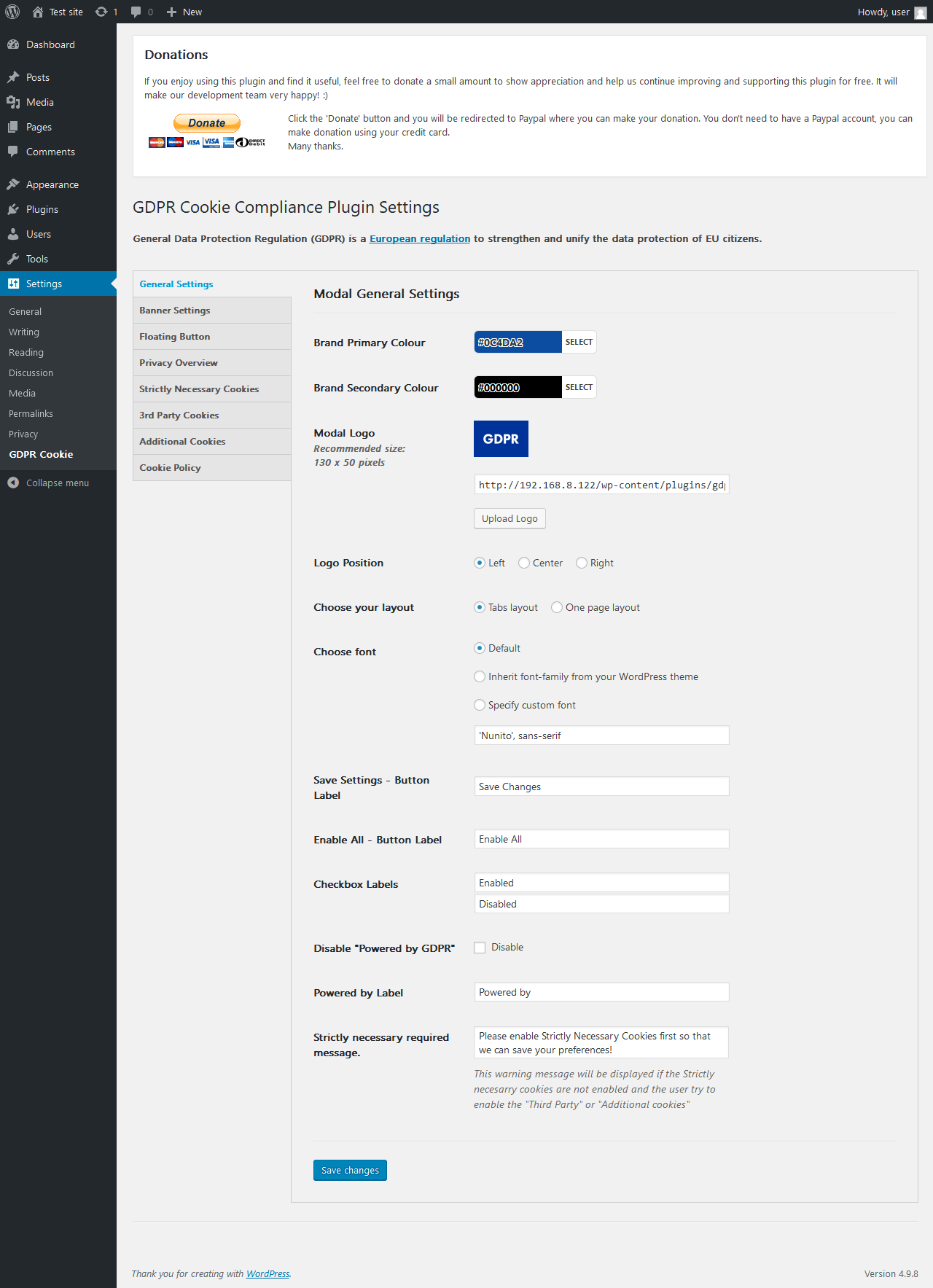The height and width of the screenshot is (1288, 933).
Task: Open the comments bubble icon in admin bar
Action: (136, 12)
